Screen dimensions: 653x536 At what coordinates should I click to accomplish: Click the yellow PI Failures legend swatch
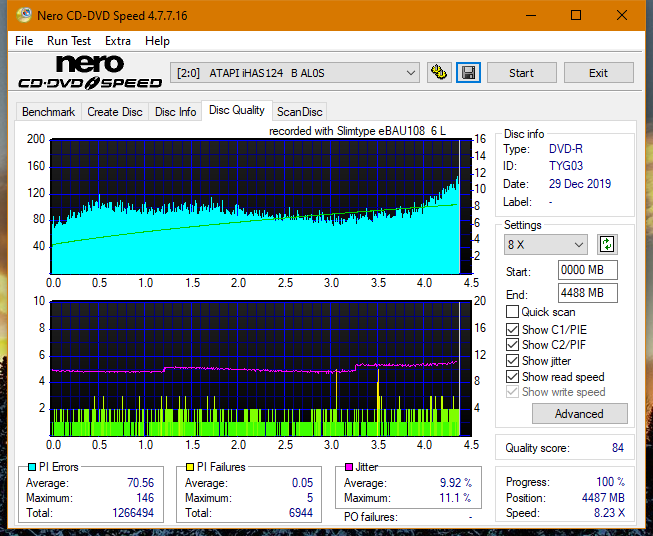click(189, 467)
